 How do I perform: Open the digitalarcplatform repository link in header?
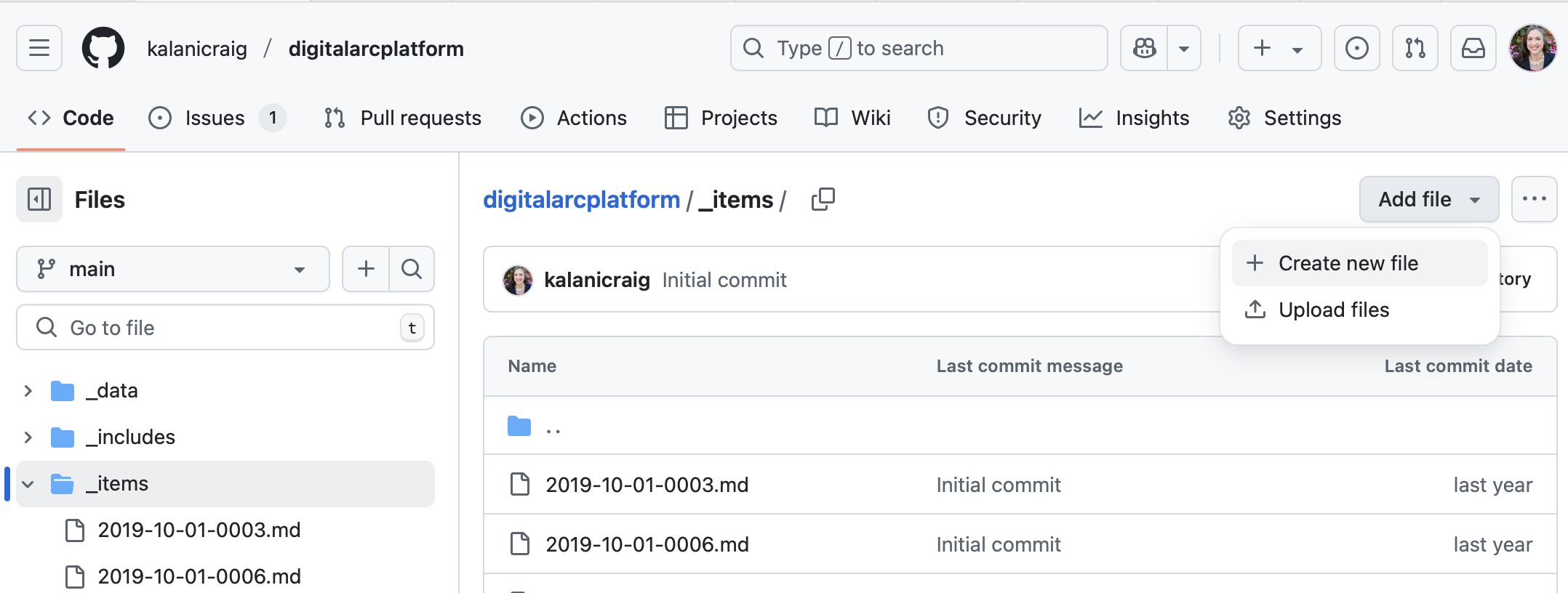(376, 49)
